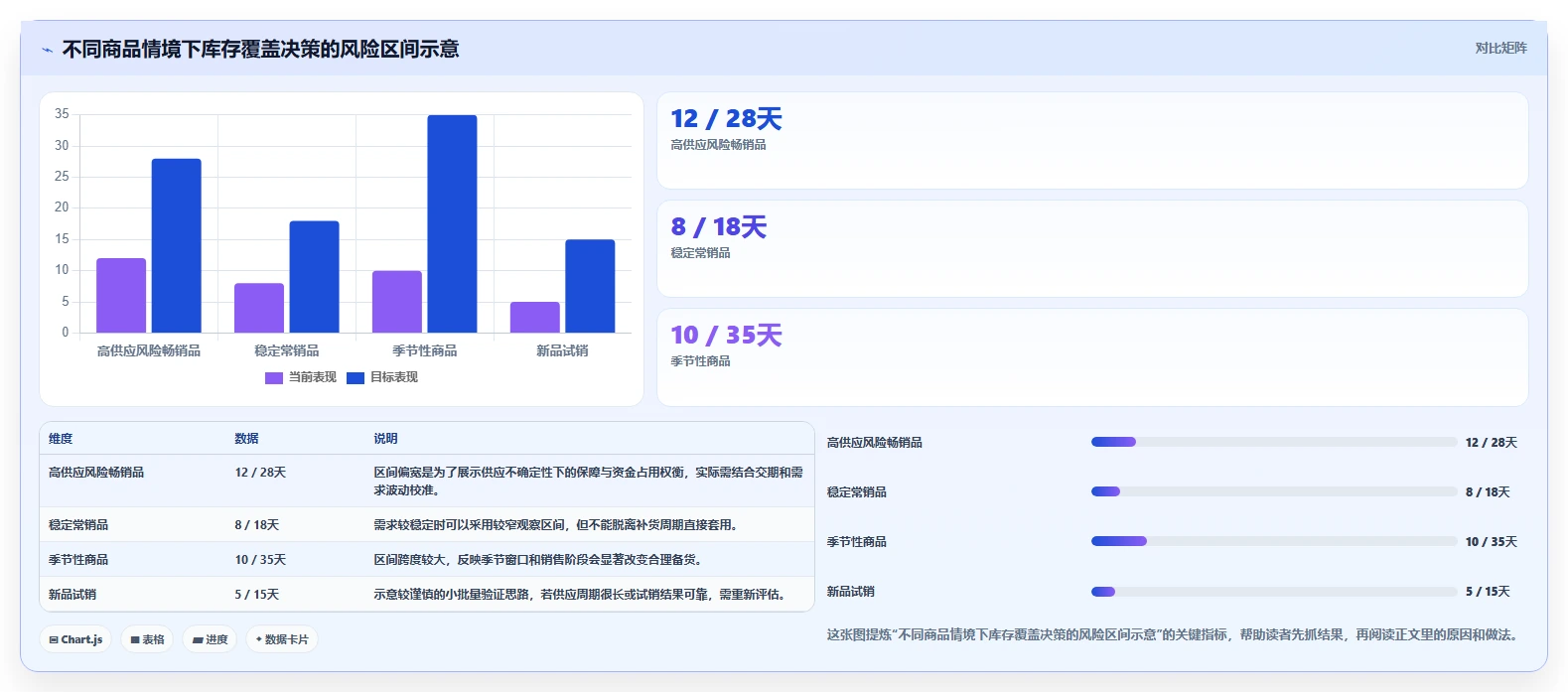Click the 季节性商品 table row name
This screenshot has width=1568, height=692.
[78, 559]
